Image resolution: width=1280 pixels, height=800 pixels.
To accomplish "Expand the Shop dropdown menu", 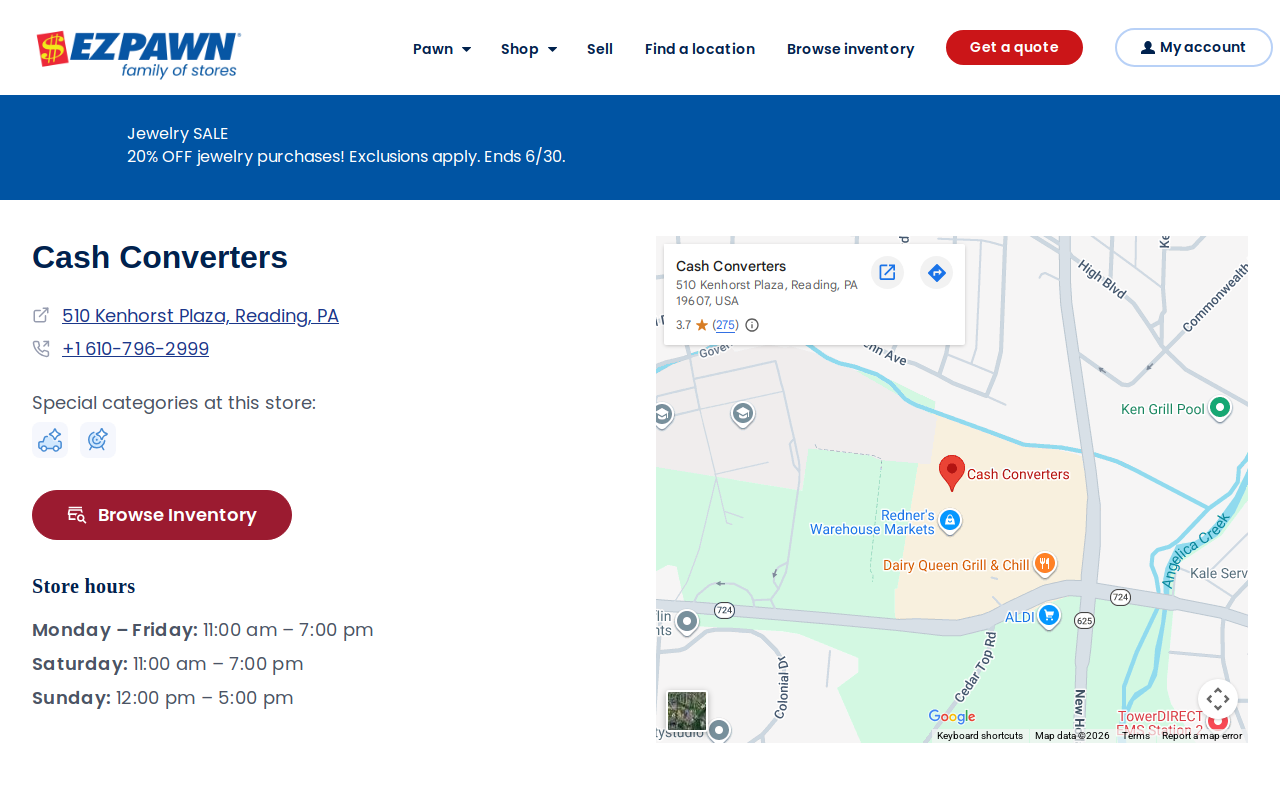I will (529, 49).
